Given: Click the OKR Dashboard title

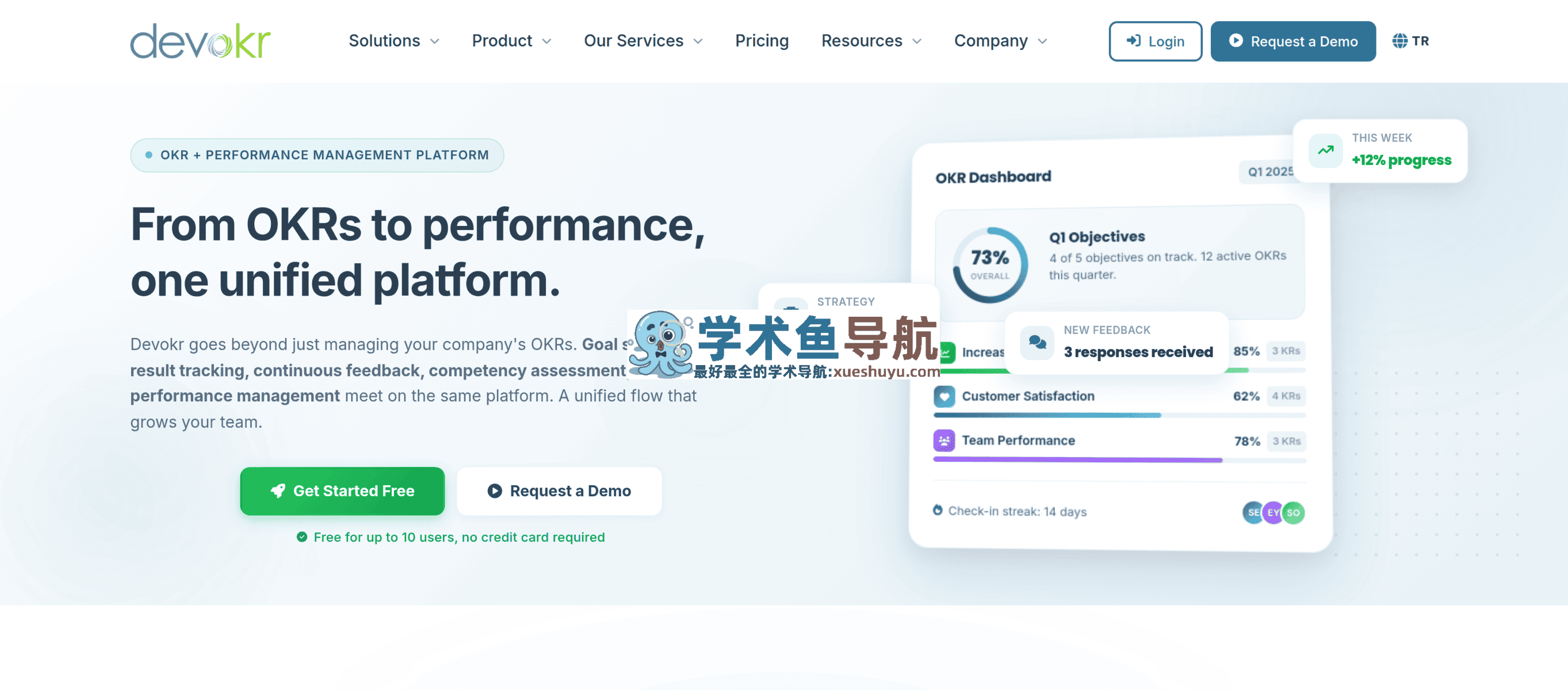Looking at the screenshot, I should (993, 177).
